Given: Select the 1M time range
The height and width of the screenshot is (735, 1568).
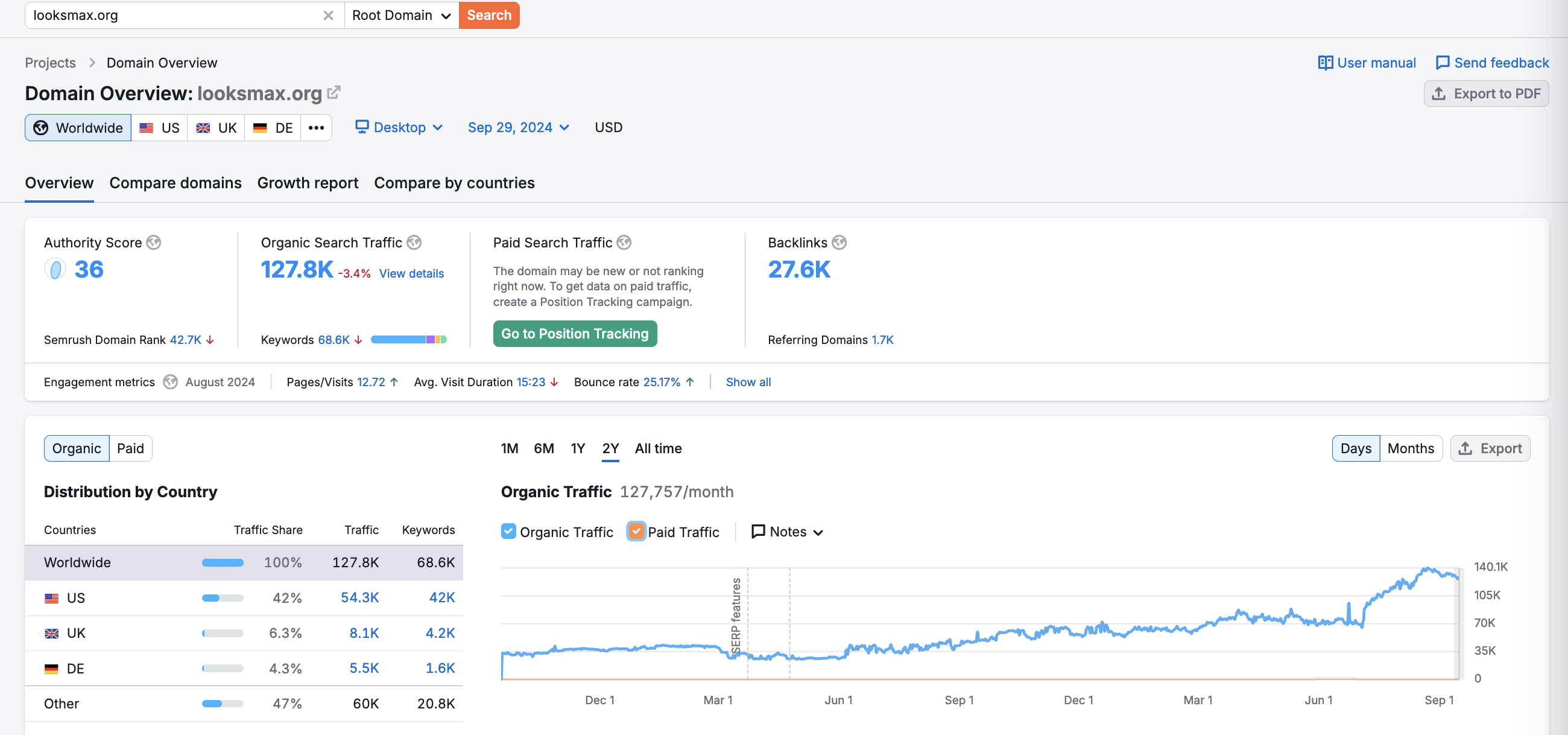Looking at the screenshot, I should tap(510, 448).
